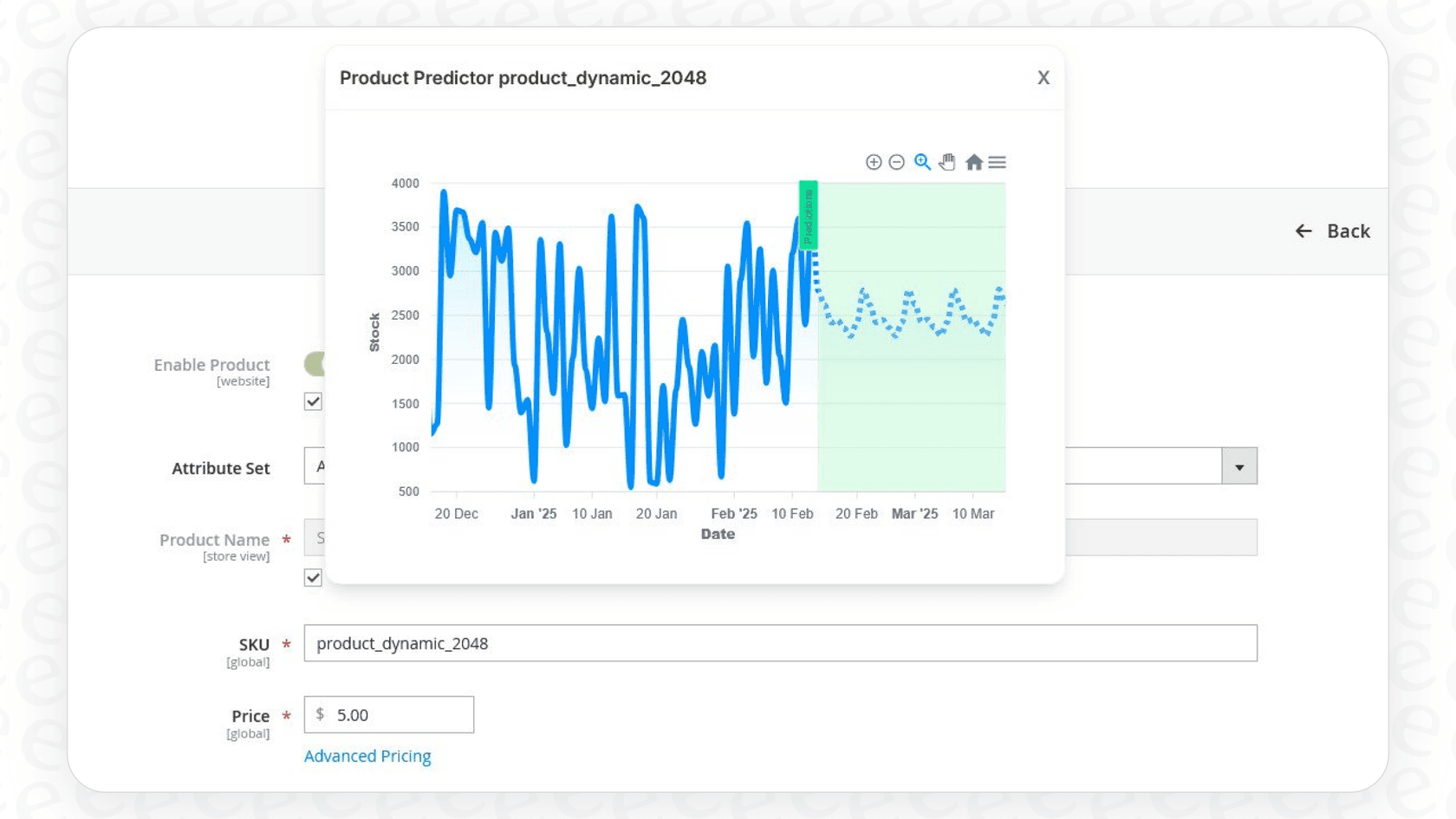Click the zoom-in icon on the chart toolbar
Screen dimensions: 1456x819
874,162
